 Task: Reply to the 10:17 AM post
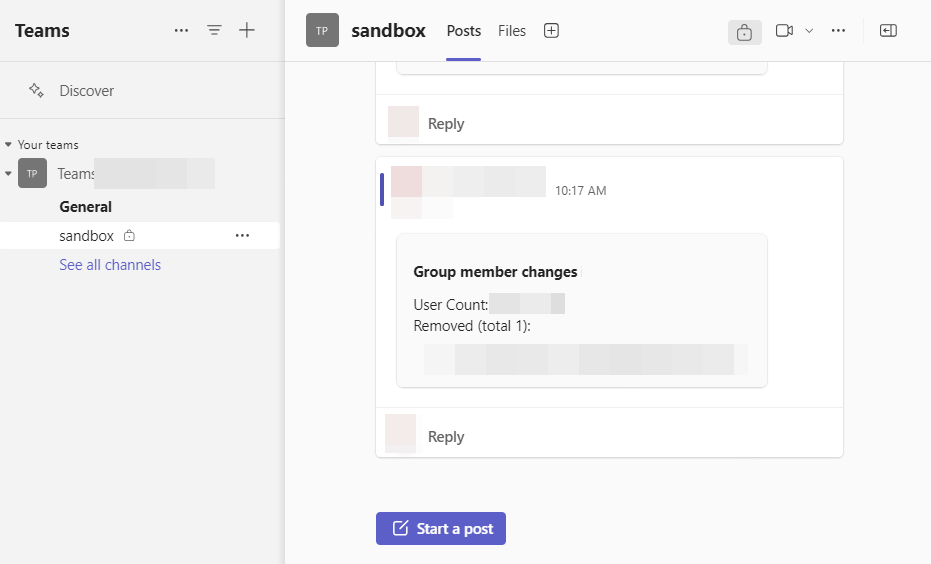446,436
